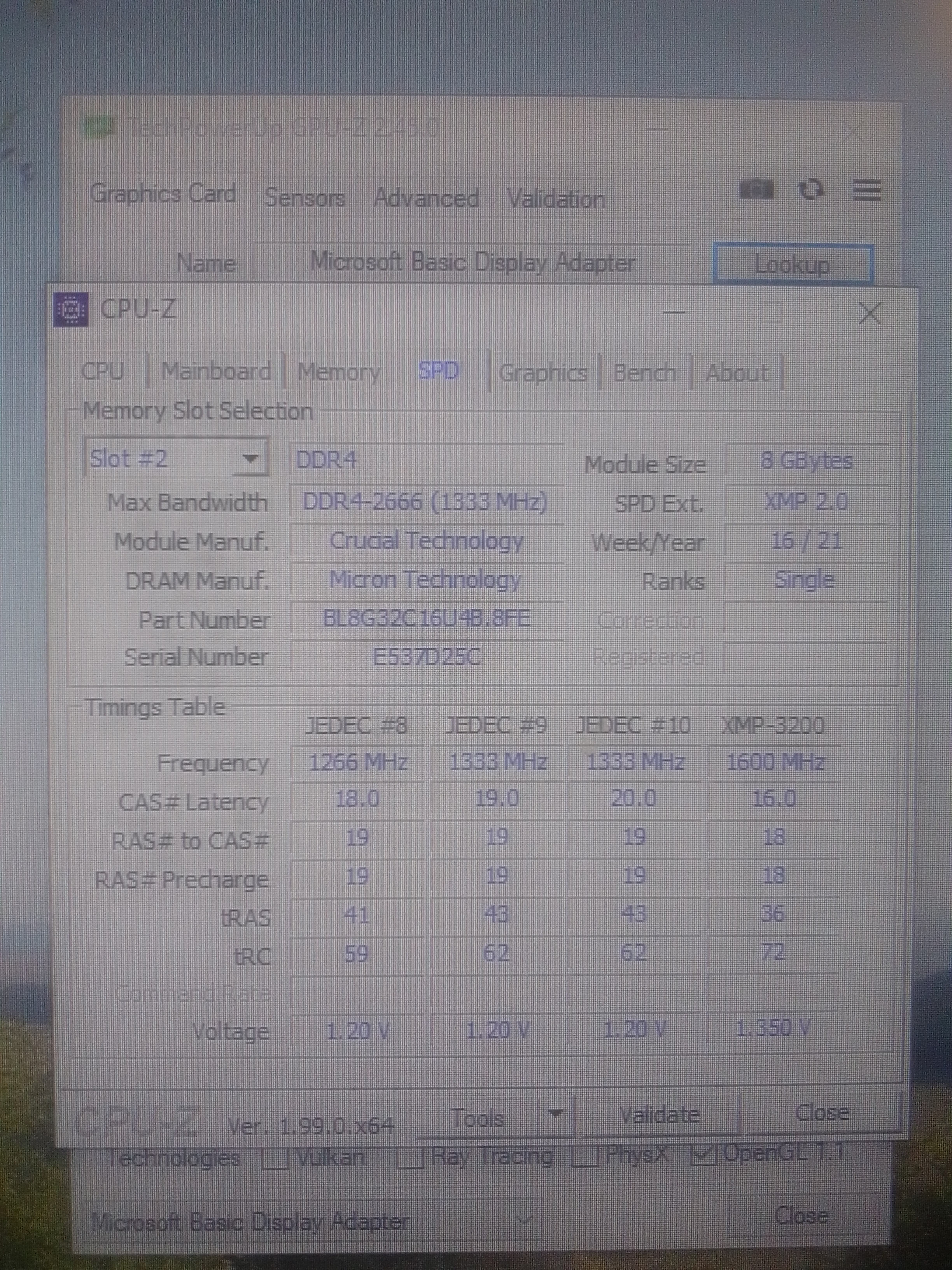
Task: Open the GPU-Z Sensors tab
Action: tap(305, 198)
